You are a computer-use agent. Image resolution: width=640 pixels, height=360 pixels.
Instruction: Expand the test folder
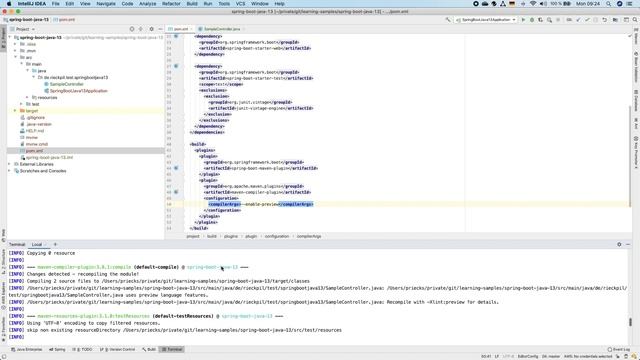[x=22, y=104]
